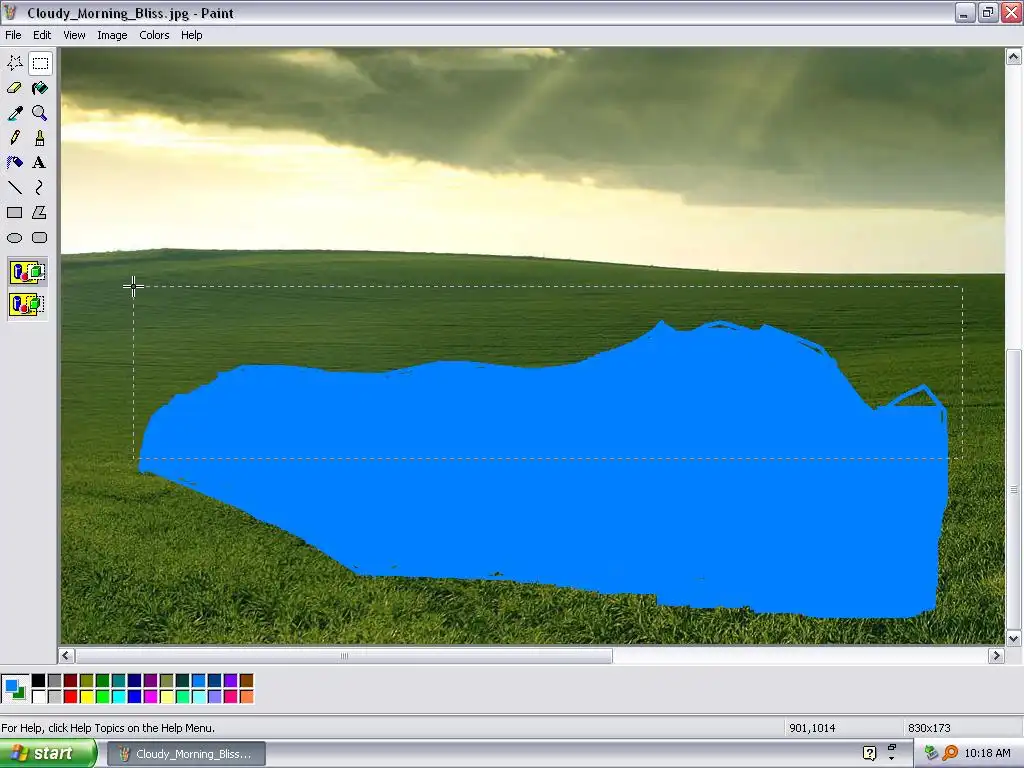
Task: Select the Text tool
Action: (x=40, y=163)
